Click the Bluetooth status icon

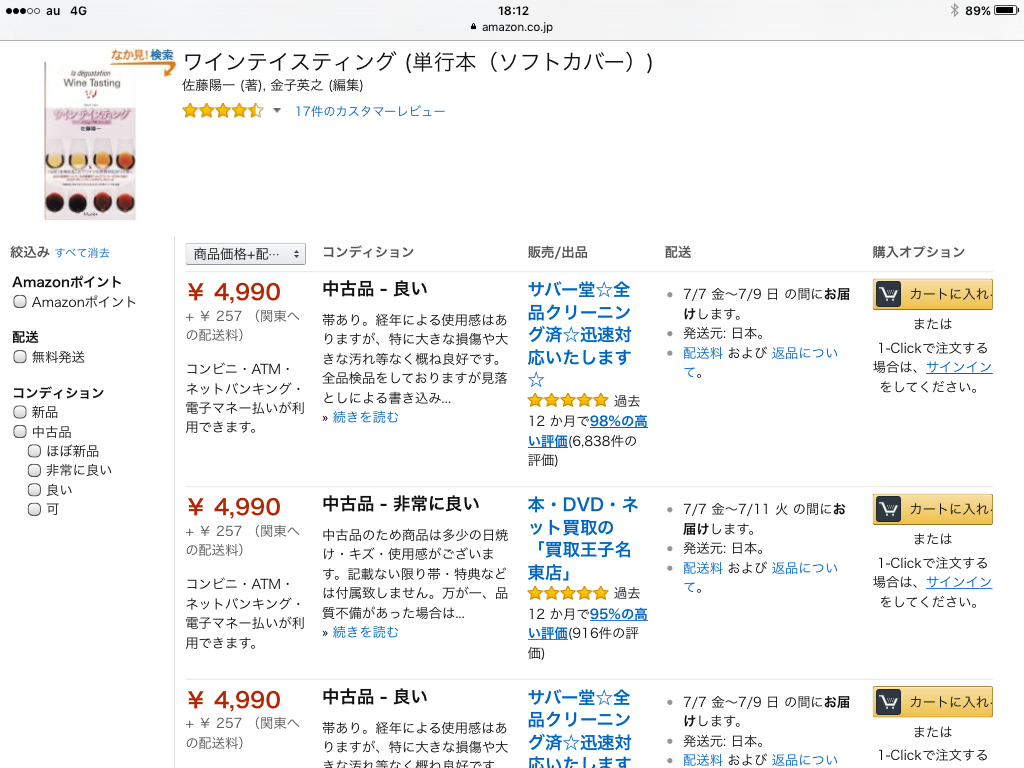click(x=954, y=10)
